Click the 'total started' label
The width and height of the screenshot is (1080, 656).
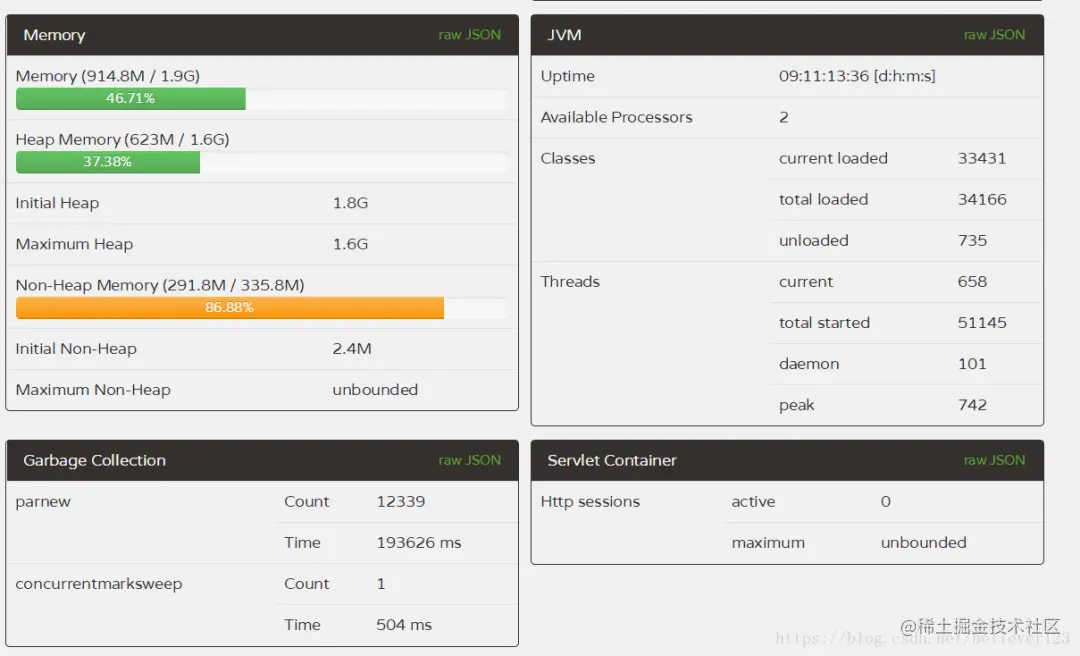click(824, 323)
